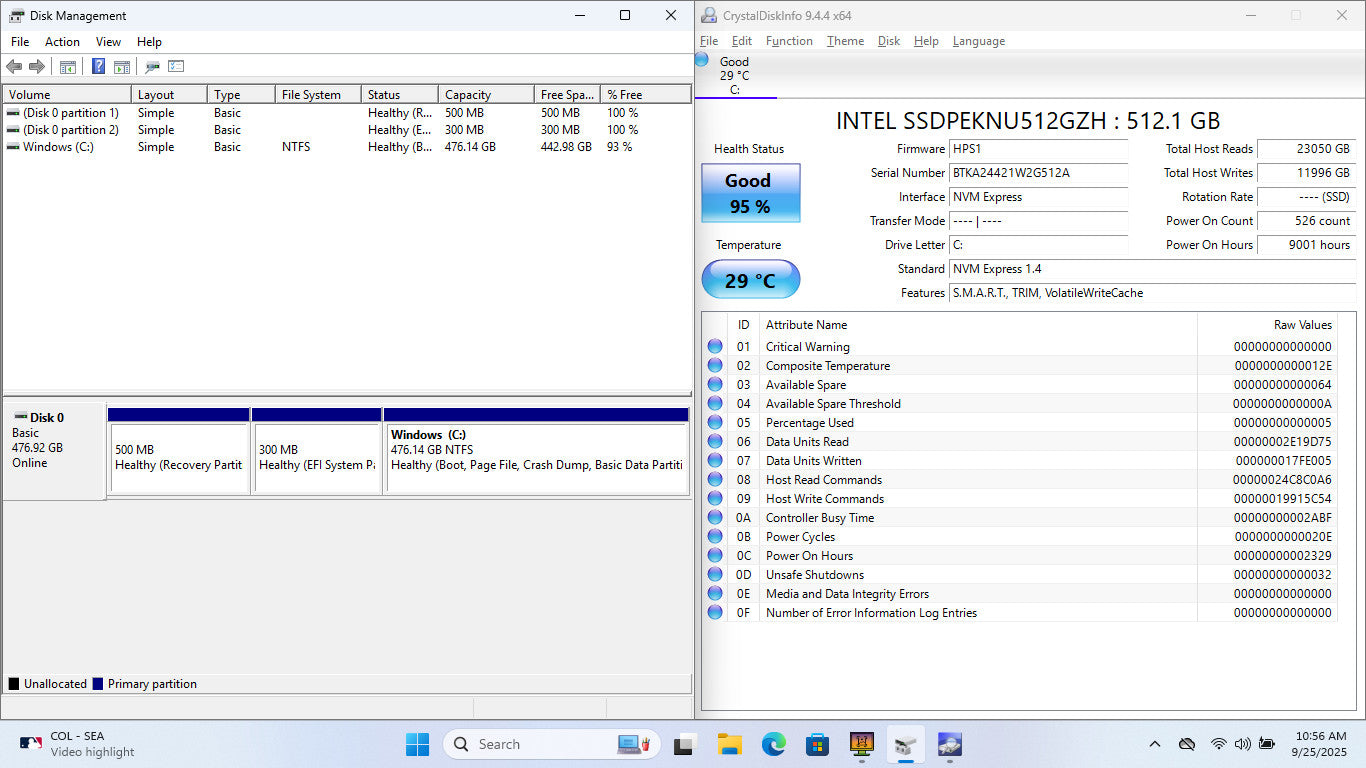
Task: Select the C: drive tab showing Good 29 °C
Action: pos(734,76)
